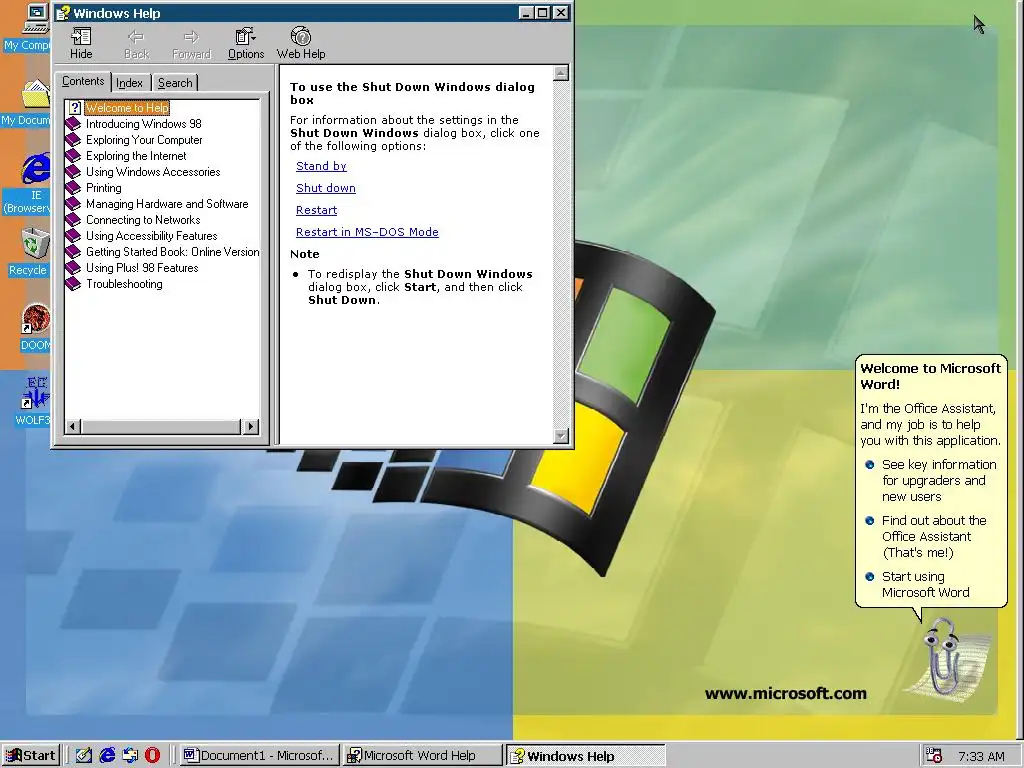Click the first Quick Launch pencil icon
Viewport: 1024px width, 768px height.
tap(84, 756)
